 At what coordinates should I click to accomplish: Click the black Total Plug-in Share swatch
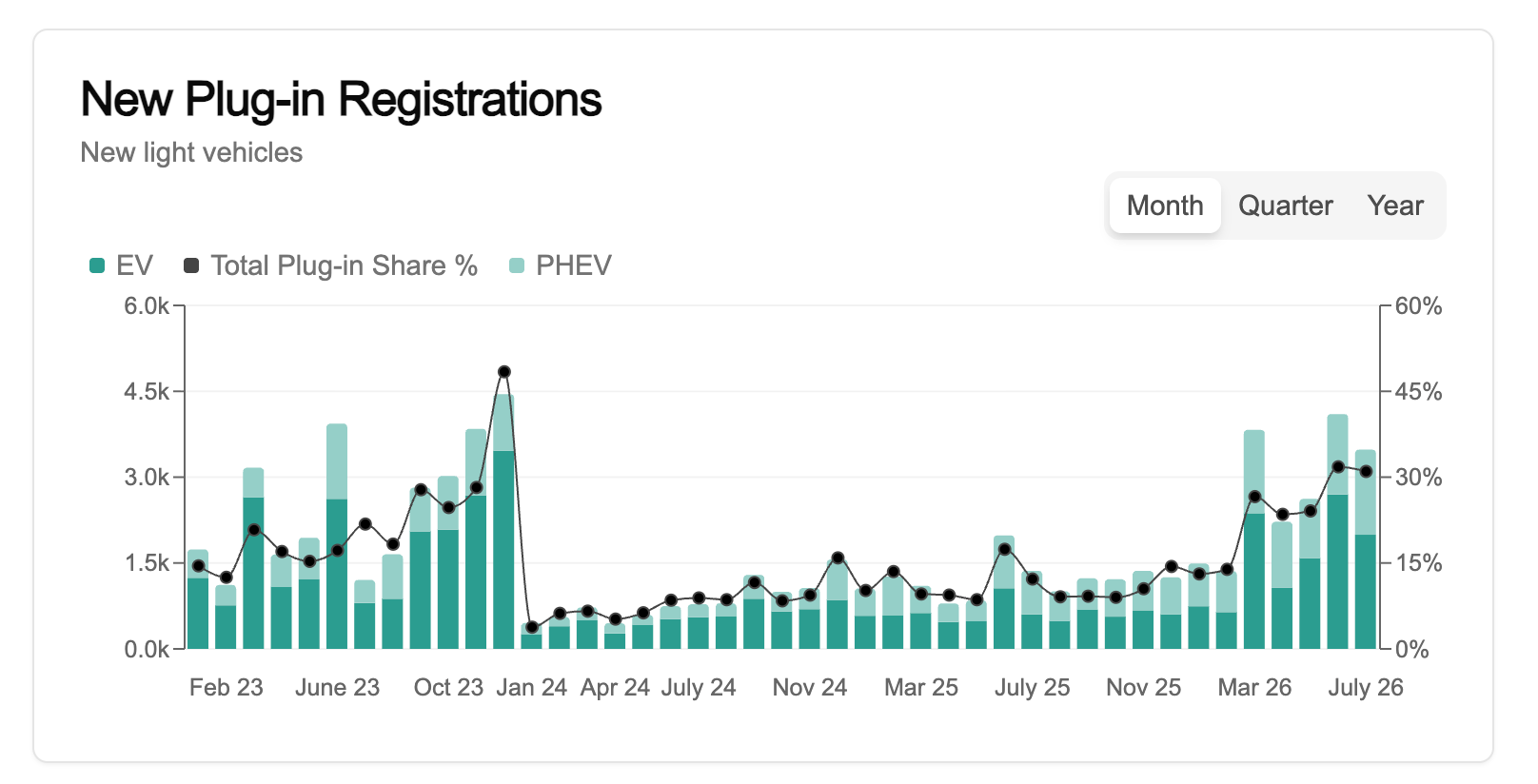point(191,265)
